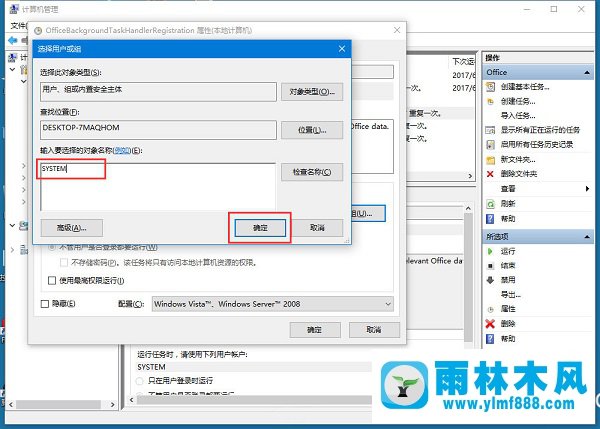Viewport: 600px width, 429px height.
Task: Click 创建基本任务 icon in actions pane
Action: [x=490, y=87]
